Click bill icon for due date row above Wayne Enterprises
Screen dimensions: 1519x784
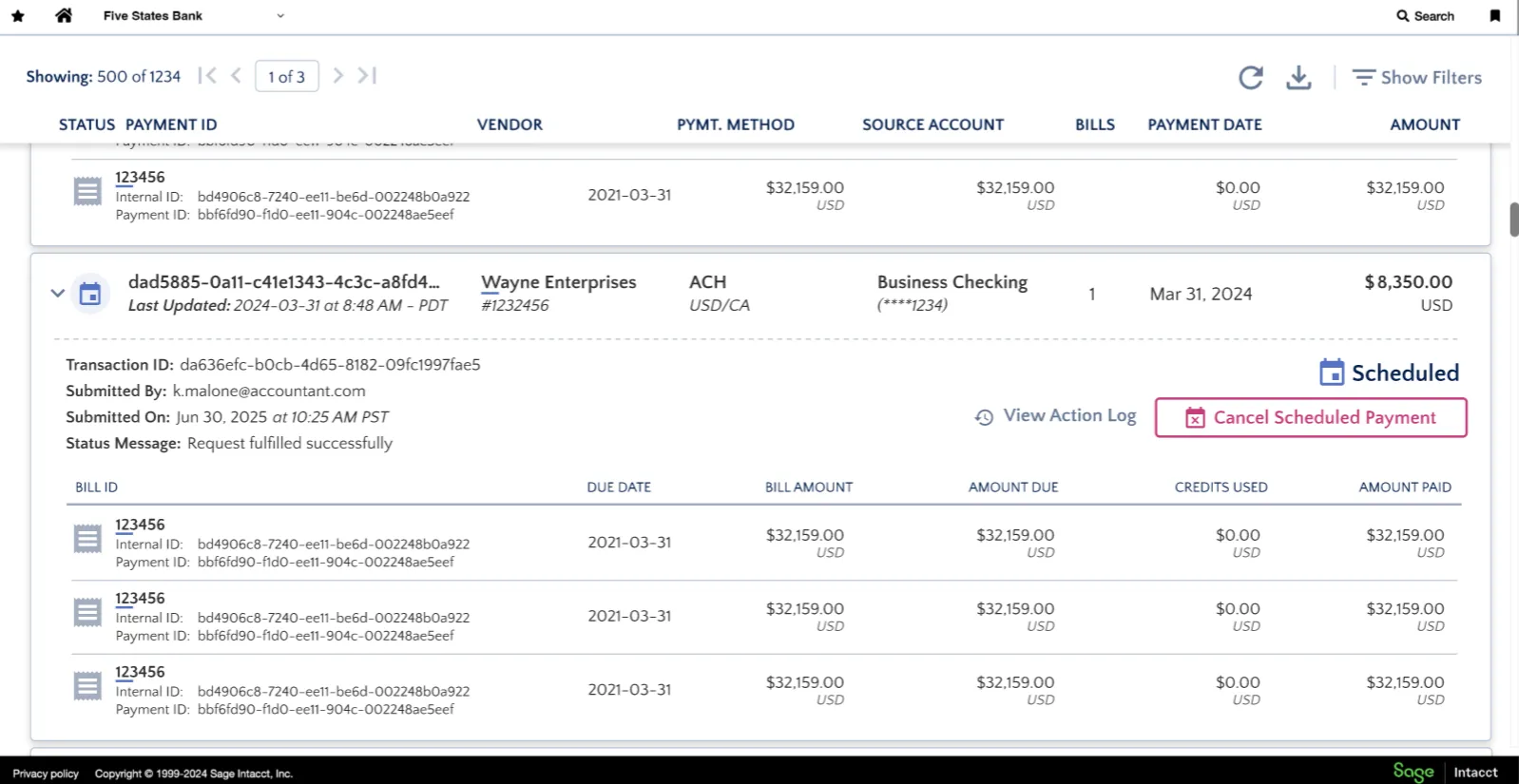click(x=87, y=191)
